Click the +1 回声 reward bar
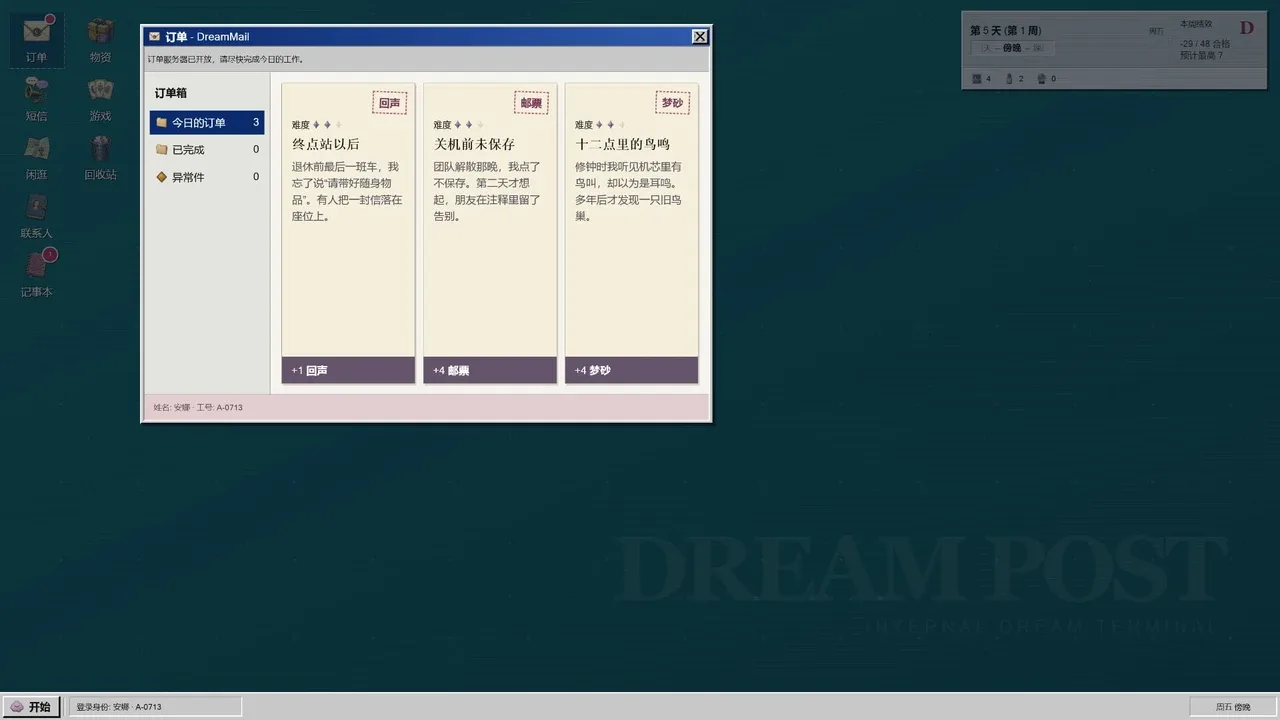The width and height of the screenshot is (1280, 720). coord(348,370)
